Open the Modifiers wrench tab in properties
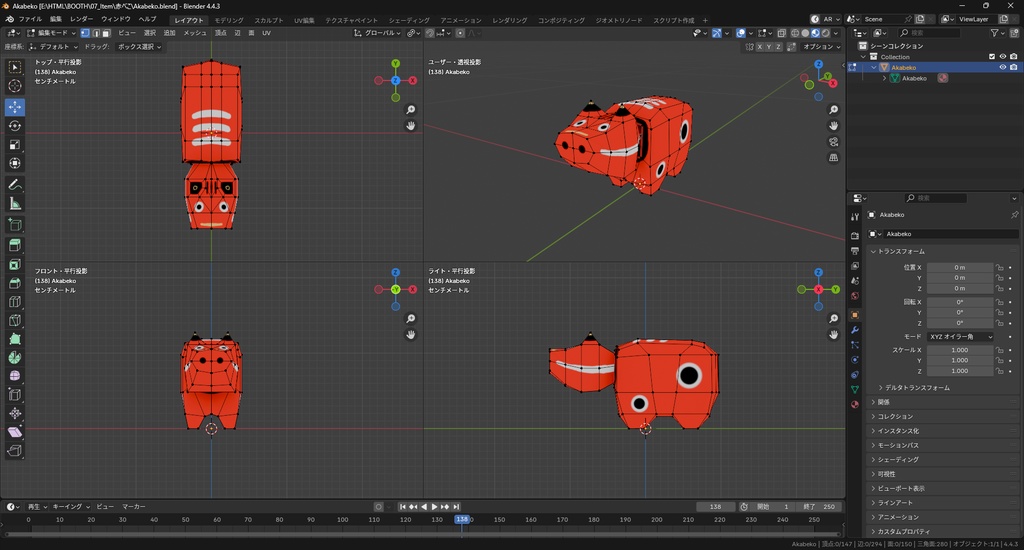 (855, 329)
